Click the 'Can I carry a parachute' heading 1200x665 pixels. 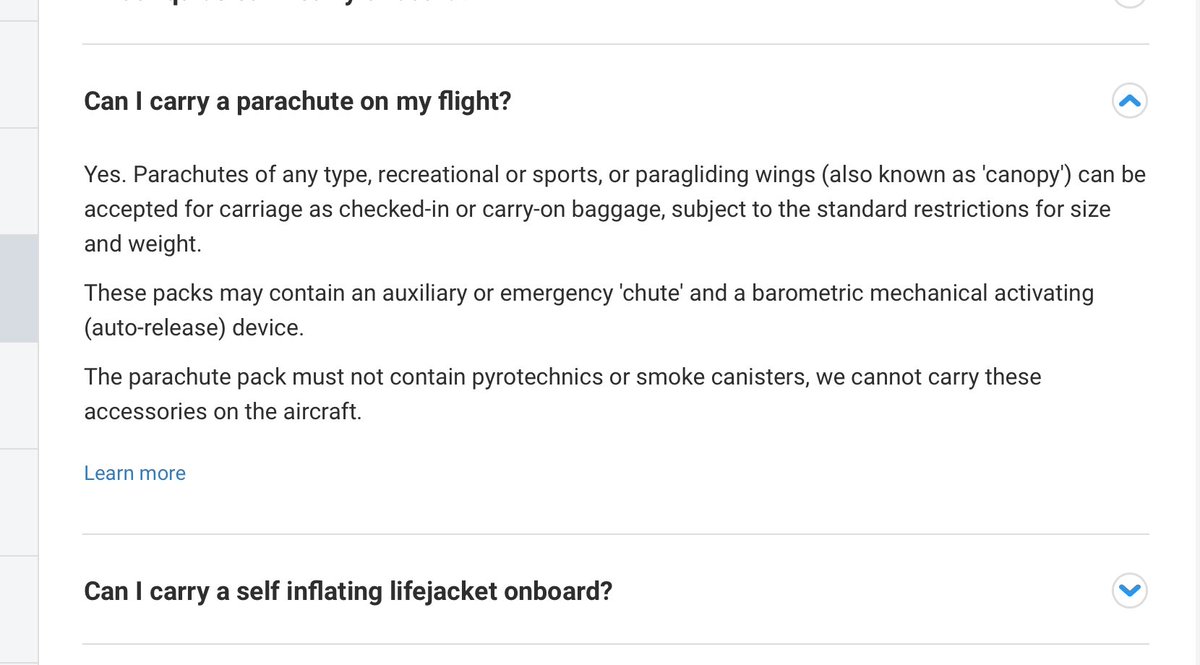(297, 101)
